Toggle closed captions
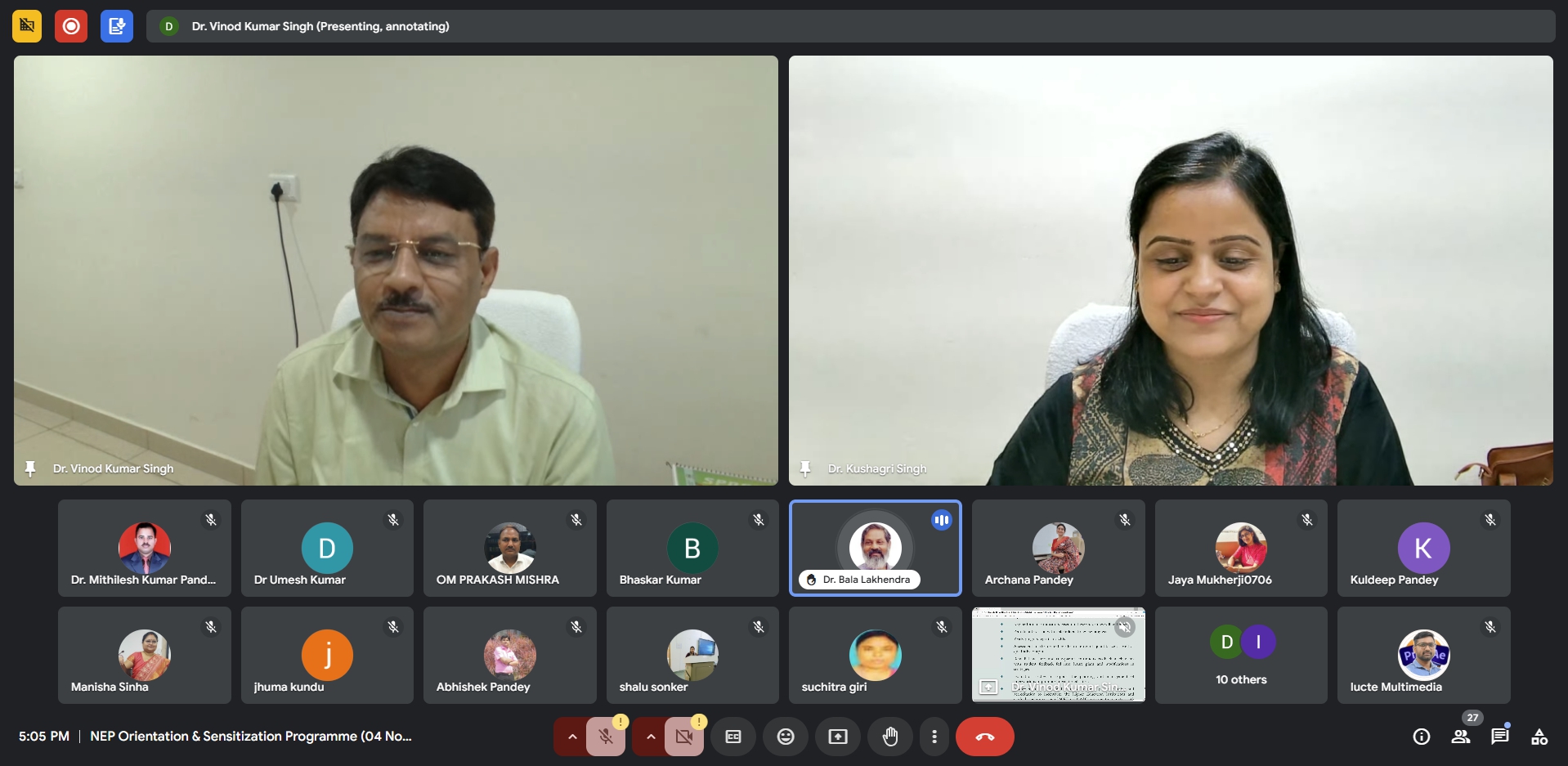The image size is (1568, 766). [x=733, y=737]
